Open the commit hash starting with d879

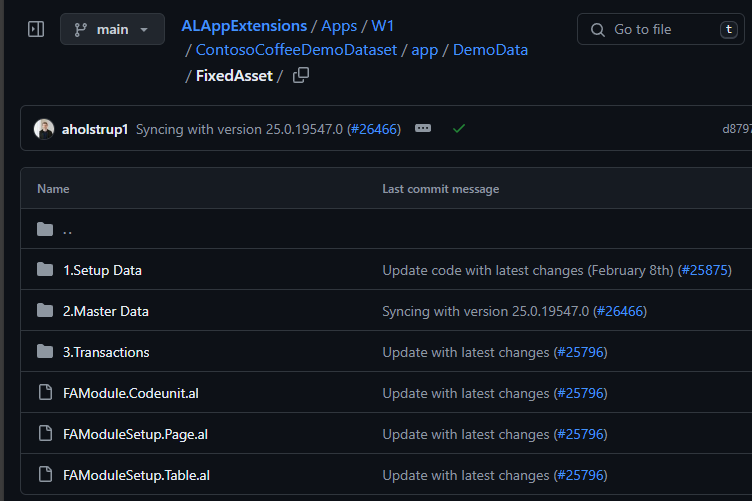click(737, 129)
